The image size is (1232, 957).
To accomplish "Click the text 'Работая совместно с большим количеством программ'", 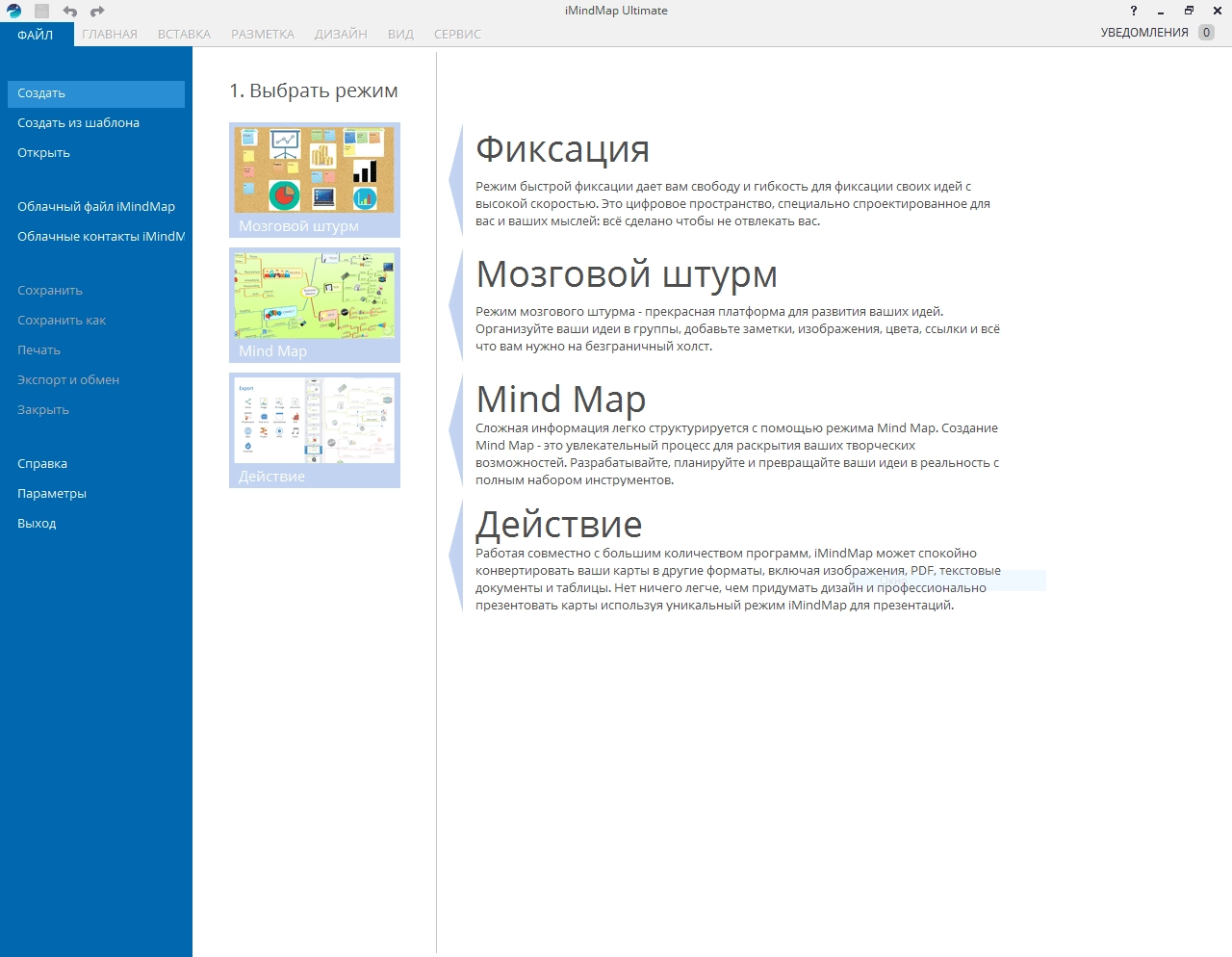I will (x=643, y=554).
